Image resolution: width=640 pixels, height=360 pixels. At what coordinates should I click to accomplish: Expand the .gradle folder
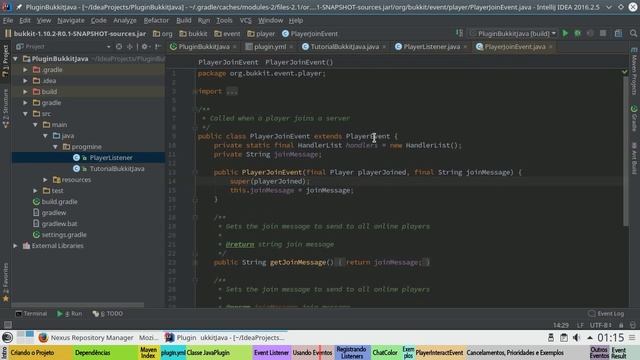click(25, 70)
